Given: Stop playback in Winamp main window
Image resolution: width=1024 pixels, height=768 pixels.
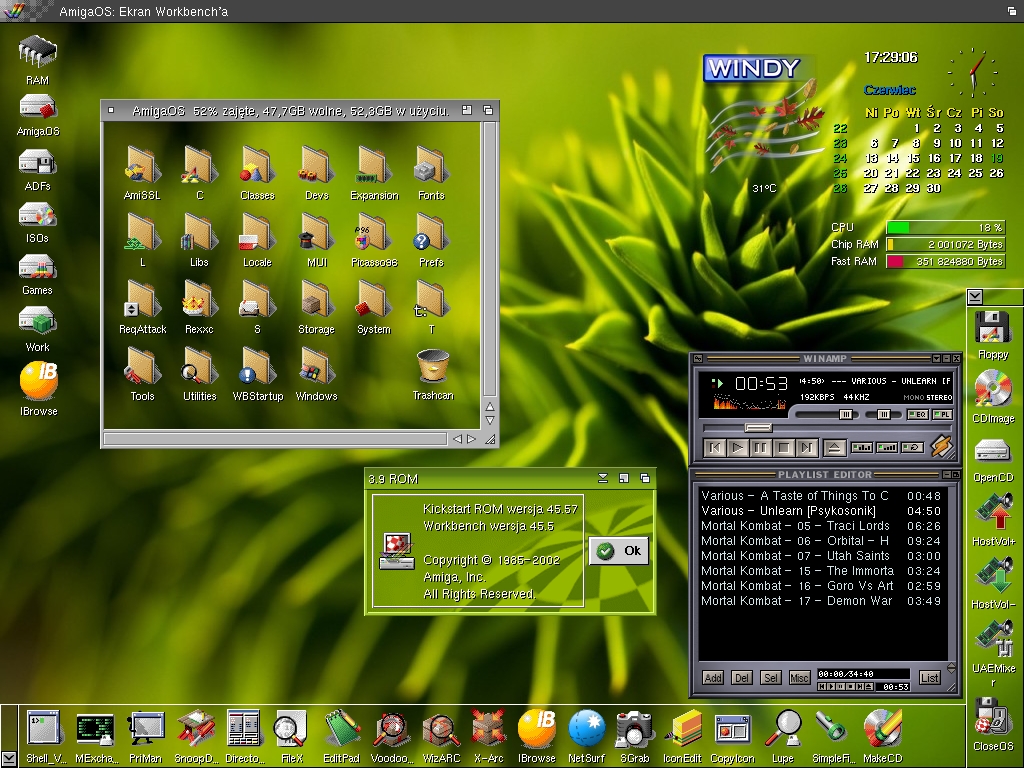Looking at the screenshot, I should (x=784, y=448).
